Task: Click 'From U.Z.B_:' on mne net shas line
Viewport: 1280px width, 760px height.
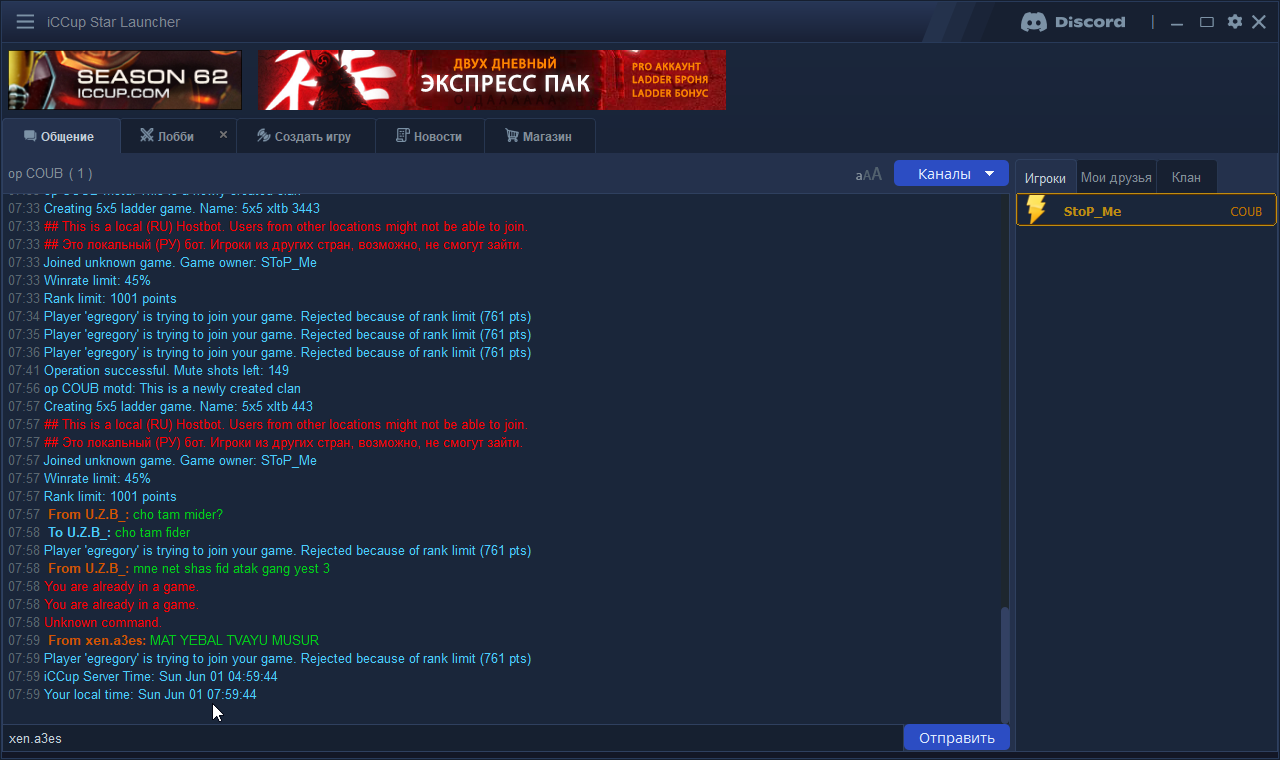Action: click(x=88, y=568)
